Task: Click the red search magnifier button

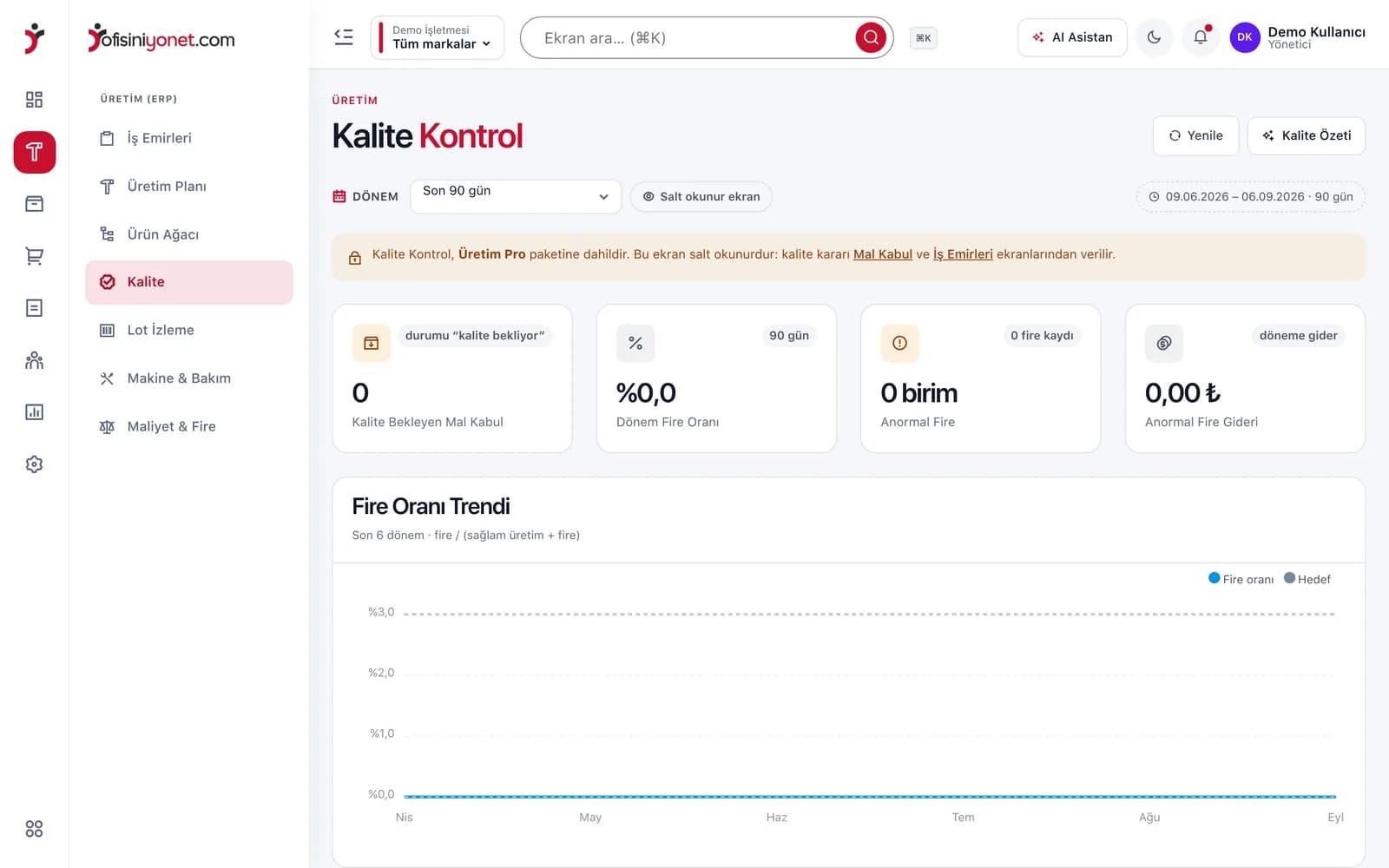Action: pyautogui.click(x=871, y=37)
